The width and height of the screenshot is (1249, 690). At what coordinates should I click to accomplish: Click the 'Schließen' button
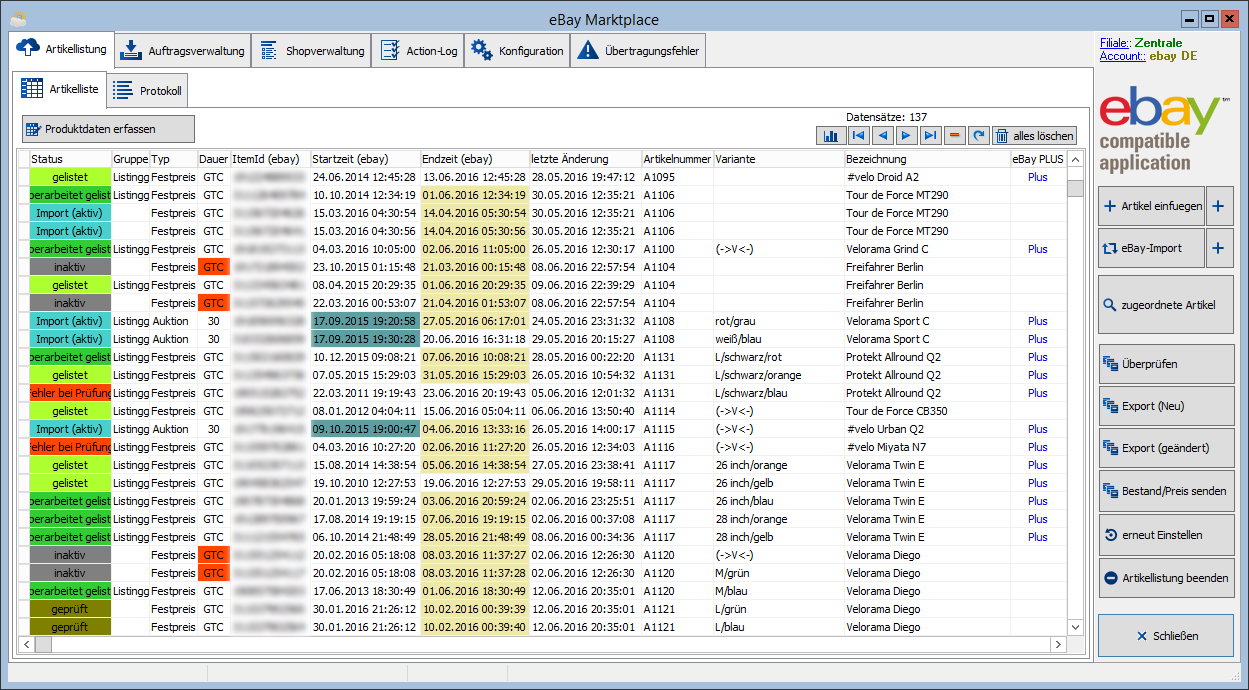coord(1166,636)
